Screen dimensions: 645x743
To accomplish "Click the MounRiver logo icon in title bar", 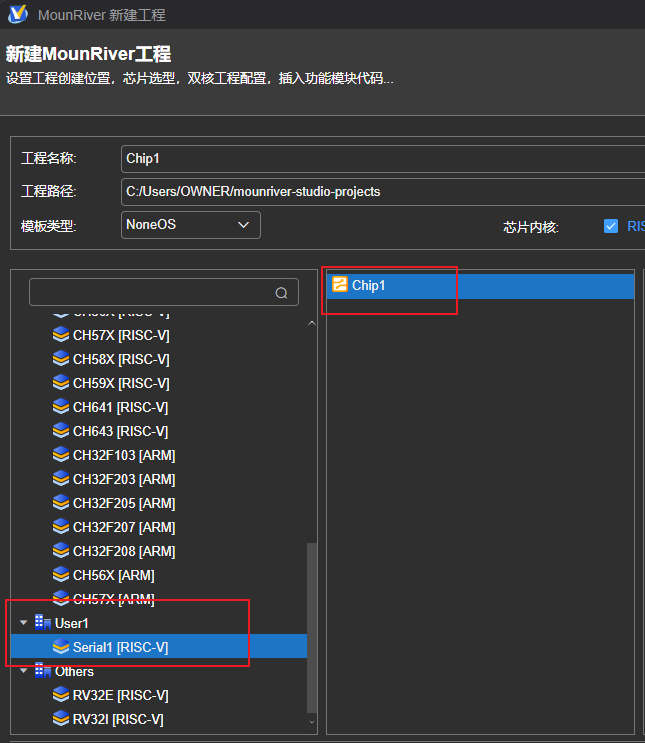I will tap(18, 14).
